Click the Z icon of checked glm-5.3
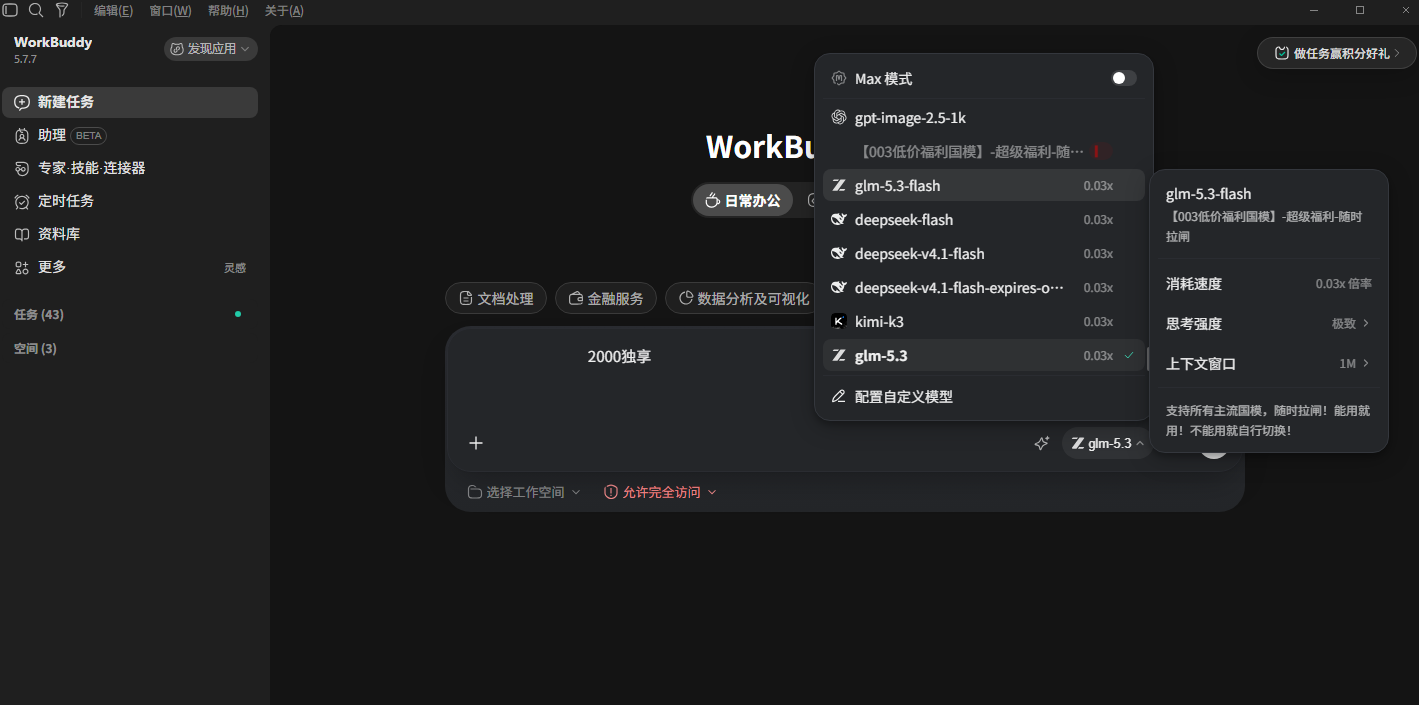Viewport: 1419px width, 705px height. click(x=839, y=356)
